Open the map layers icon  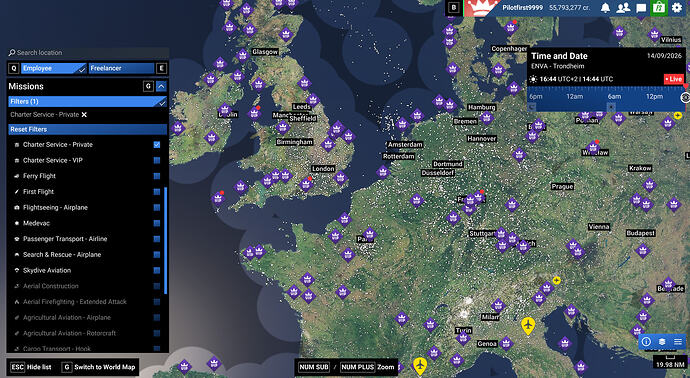[x=662, y=341]
